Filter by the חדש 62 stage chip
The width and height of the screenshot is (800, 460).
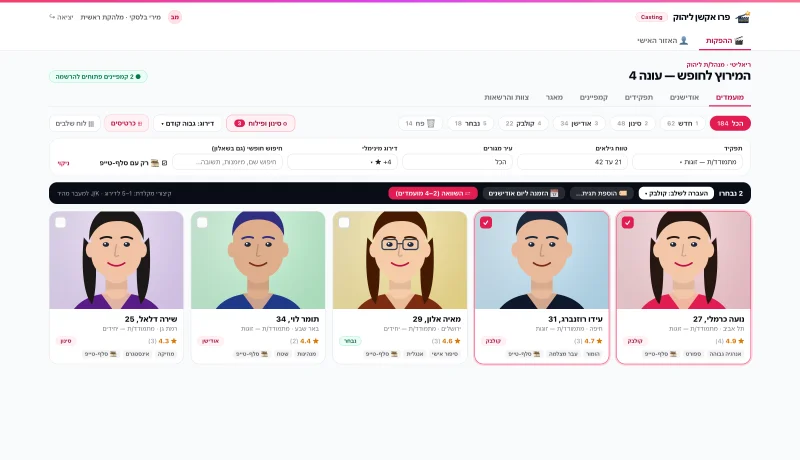pos(683,123)
